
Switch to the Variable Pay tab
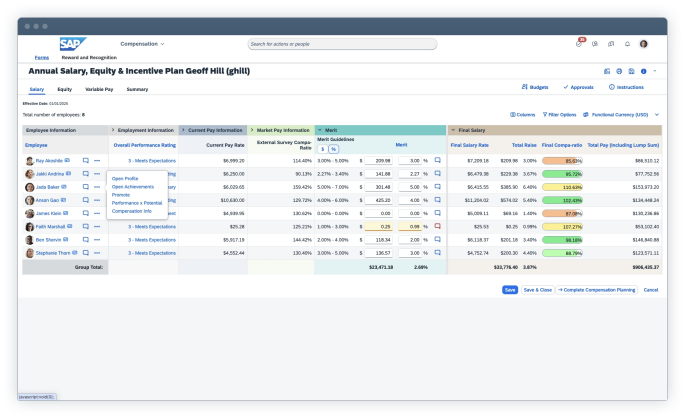click(98, 89)
